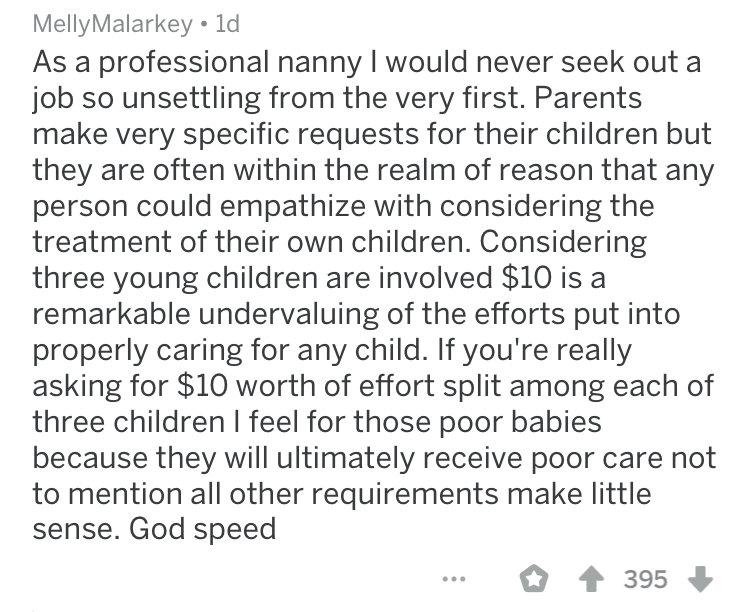Click the words 'God speed'
The image size is (750, 612).
(x=202, y=530)
